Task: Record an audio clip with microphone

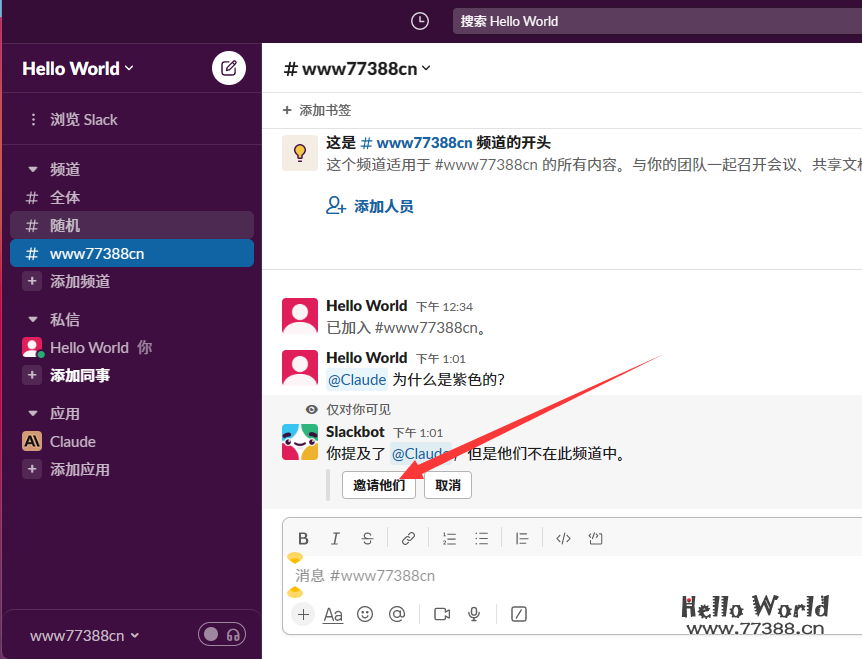Action: [474, 614]
